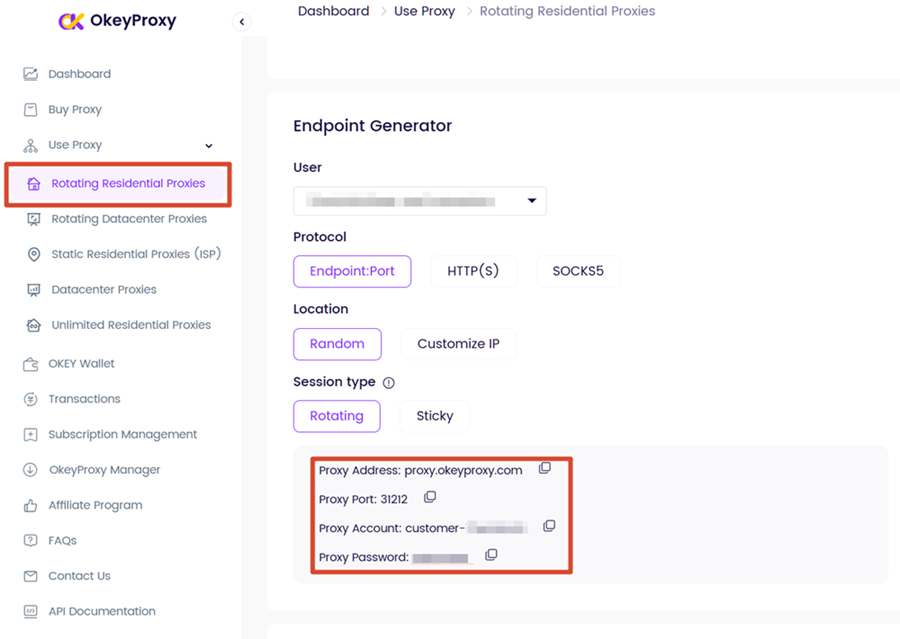Open Subscription Management page
Screen dimensions: 900x639
point(123,435)
